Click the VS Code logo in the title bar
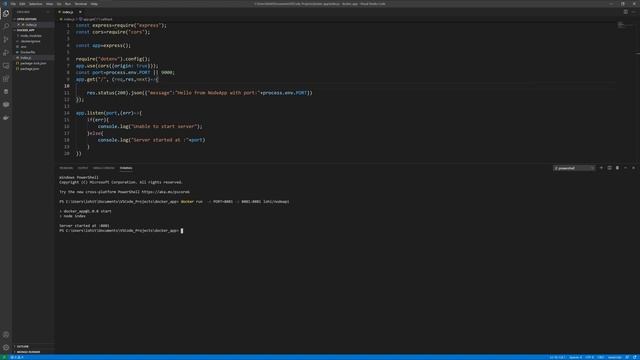This screenshot has width=640, height=360. [5, 4]
